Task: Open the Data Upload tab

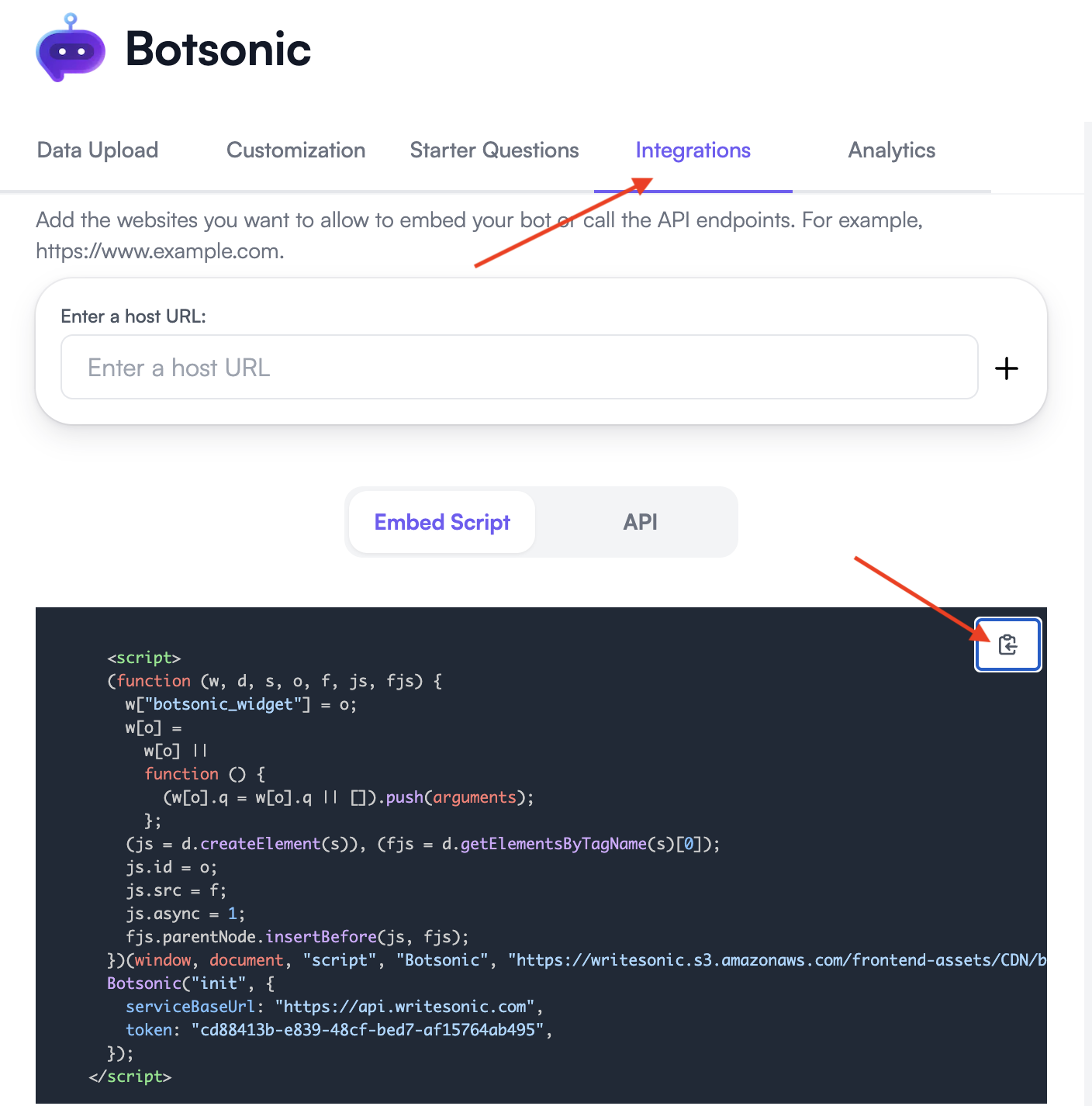Action: [98, 150]
